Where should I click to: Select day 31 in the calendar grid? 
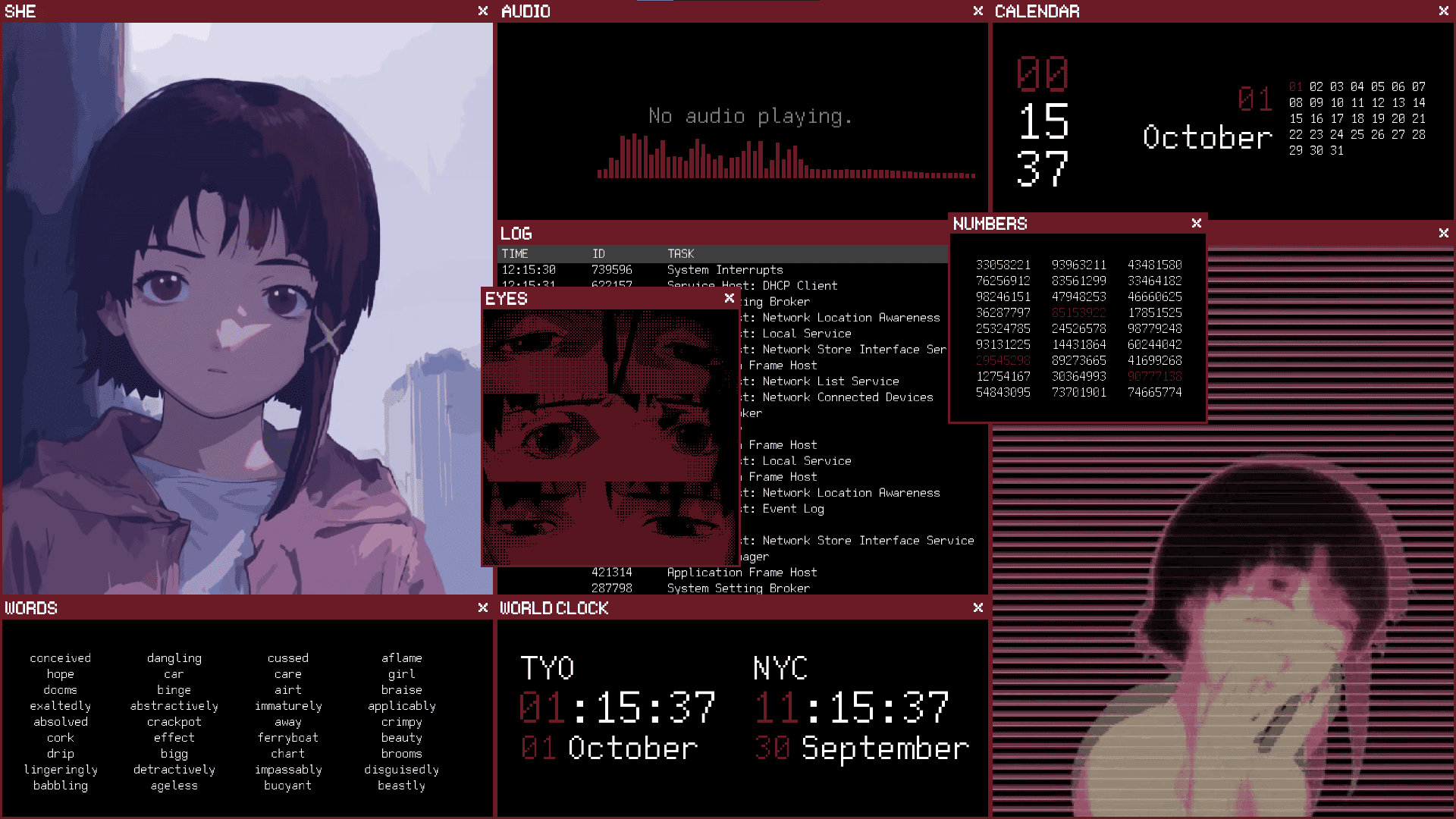(x=1337, y=151)
